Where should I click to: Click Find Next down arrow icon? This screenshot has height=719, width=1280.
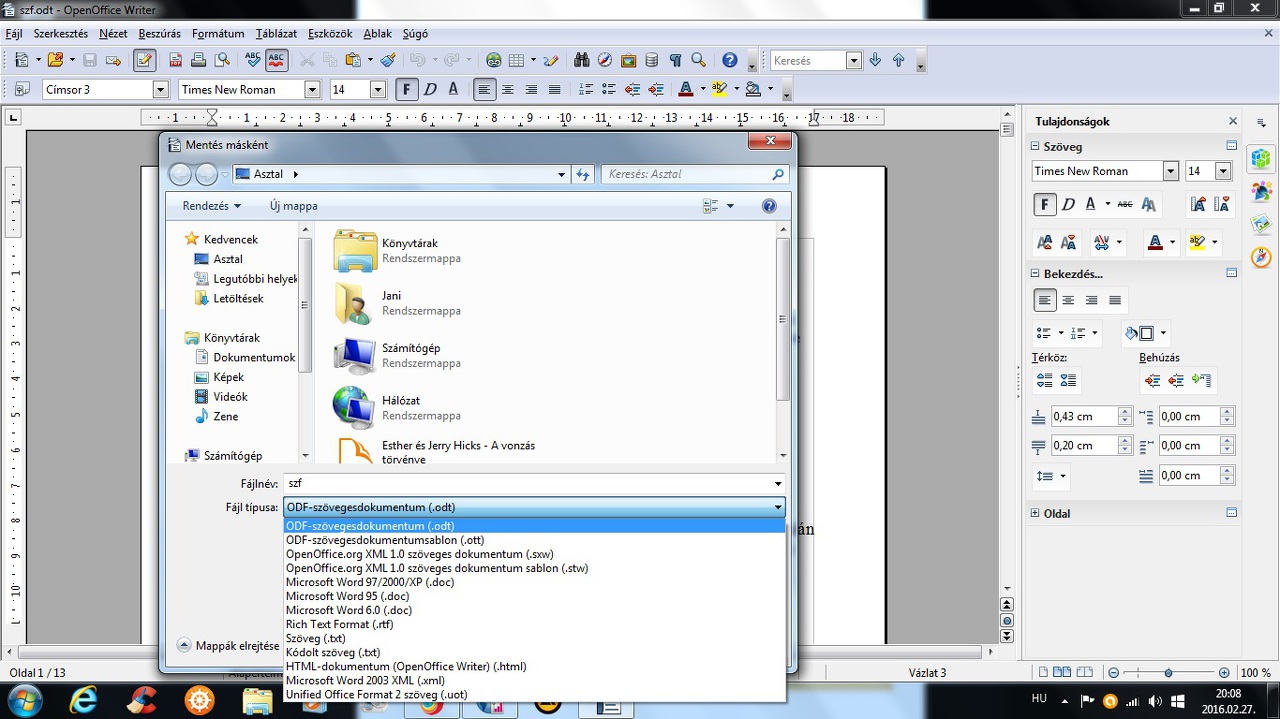click(x=876, y=60)
